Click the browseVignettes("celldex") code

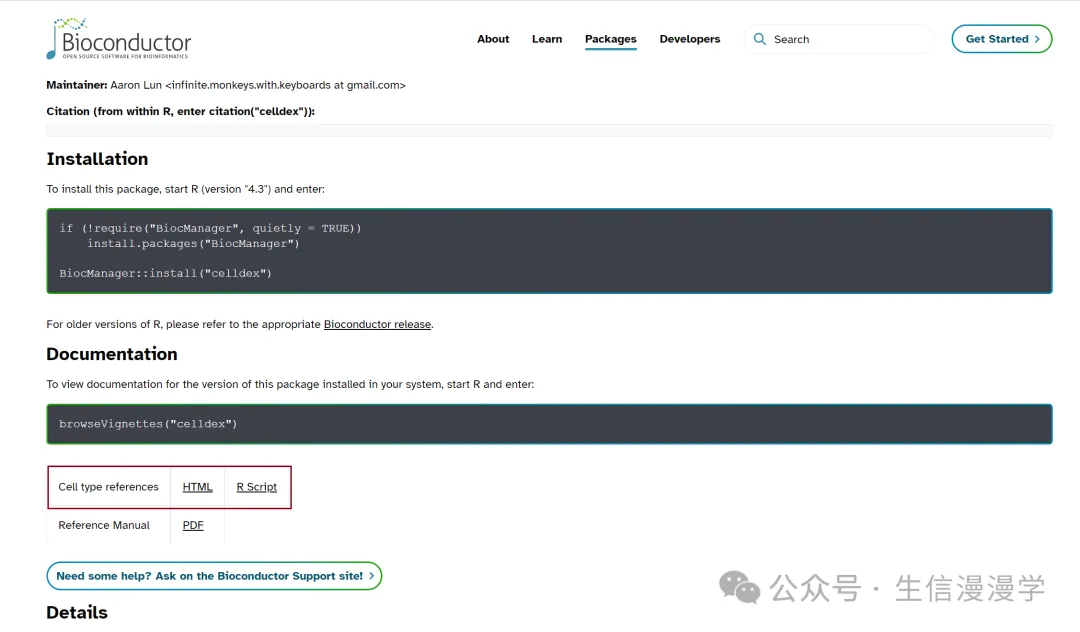click(148, 424)
